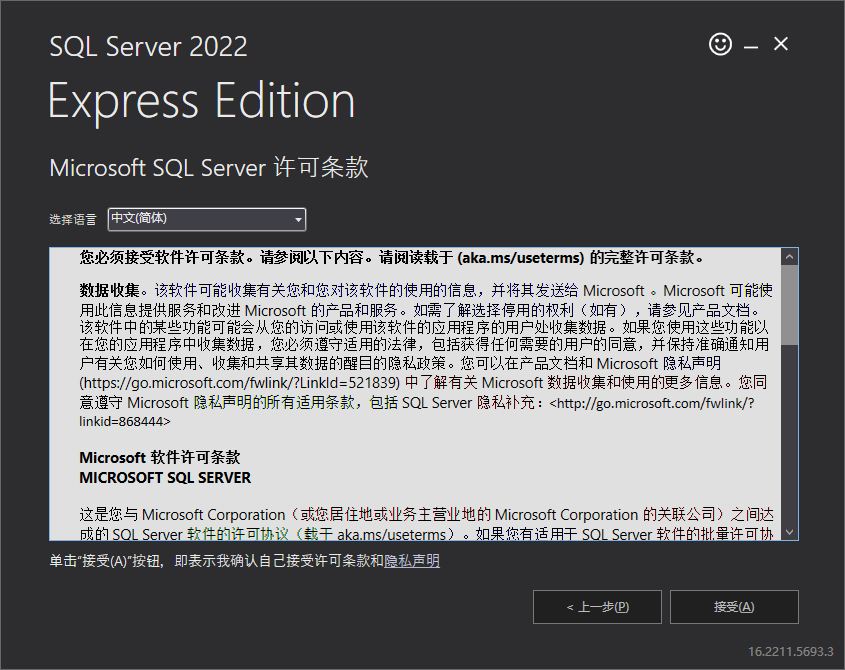Close the SQL Server installer window
The height and width of the screenshot is (670, 845).
point(780,44)
